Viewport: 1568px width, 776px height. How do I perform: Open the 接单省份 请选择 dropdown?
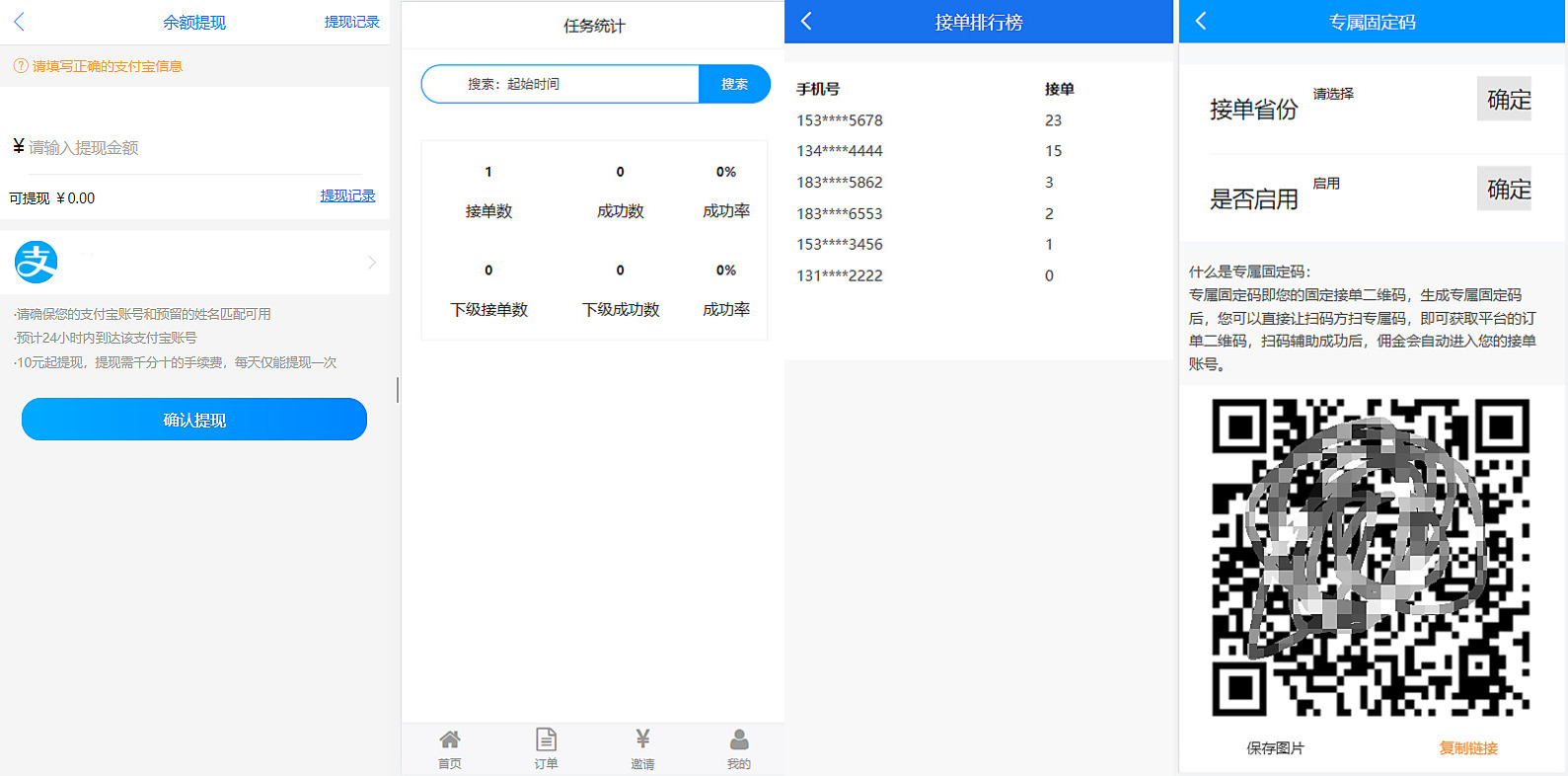tap(1333, 94)
